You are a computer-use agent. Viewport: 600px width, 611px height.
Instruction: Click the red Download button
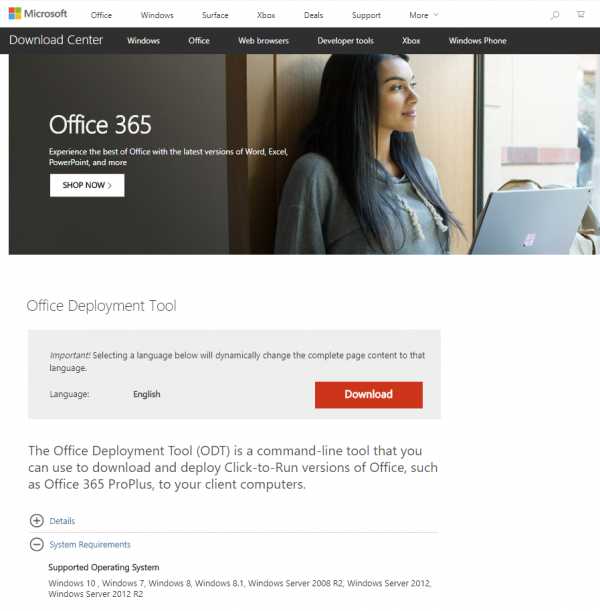point(369,395)
